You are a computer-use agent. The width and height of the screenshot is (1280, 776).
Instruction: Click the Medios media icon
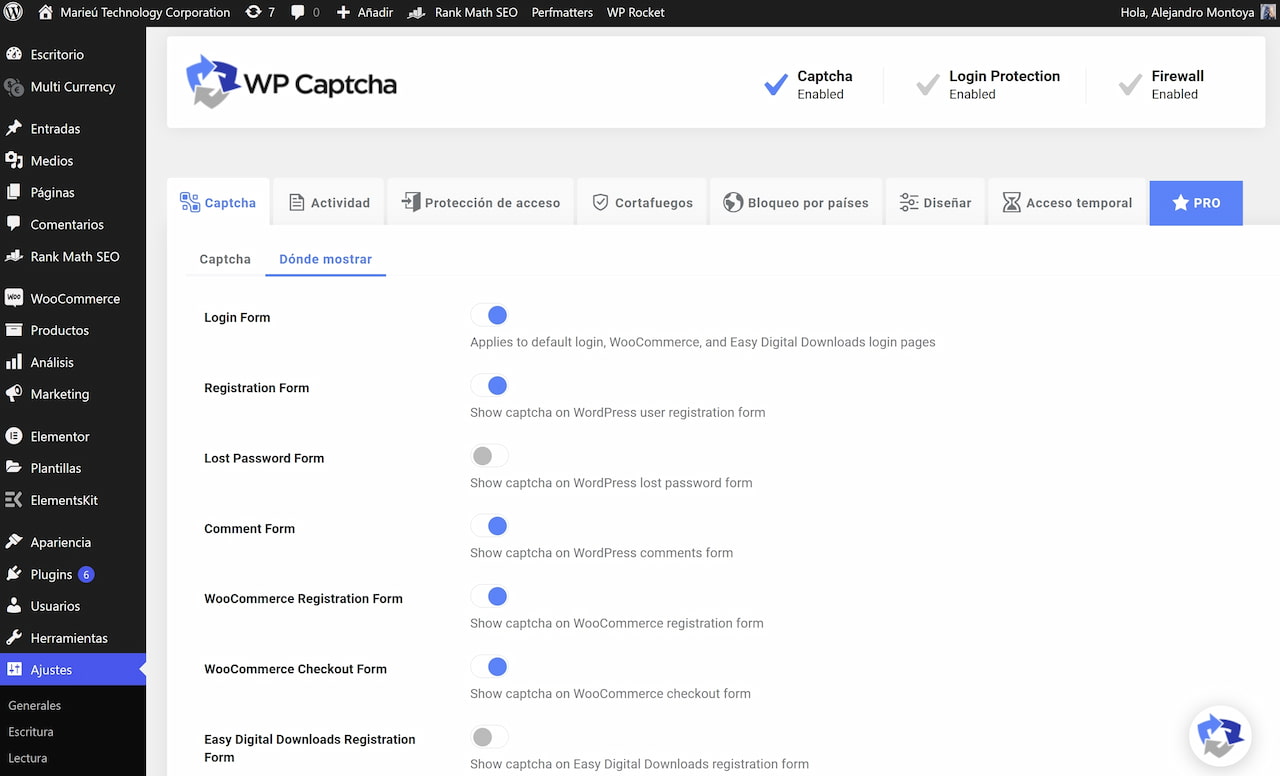[x=14, y=160]
